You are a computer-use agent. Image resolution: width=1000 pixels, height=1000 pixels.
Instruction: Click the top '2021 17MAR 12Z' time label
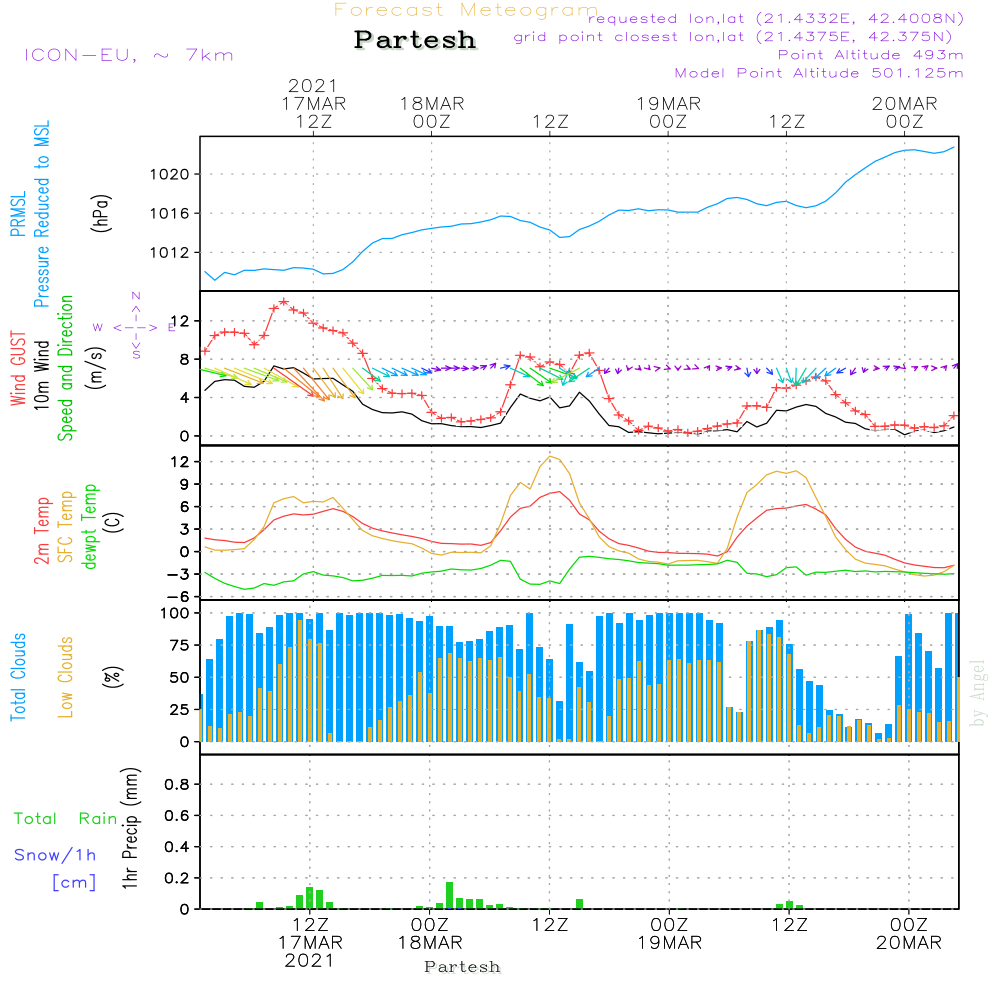coord(313,103)
